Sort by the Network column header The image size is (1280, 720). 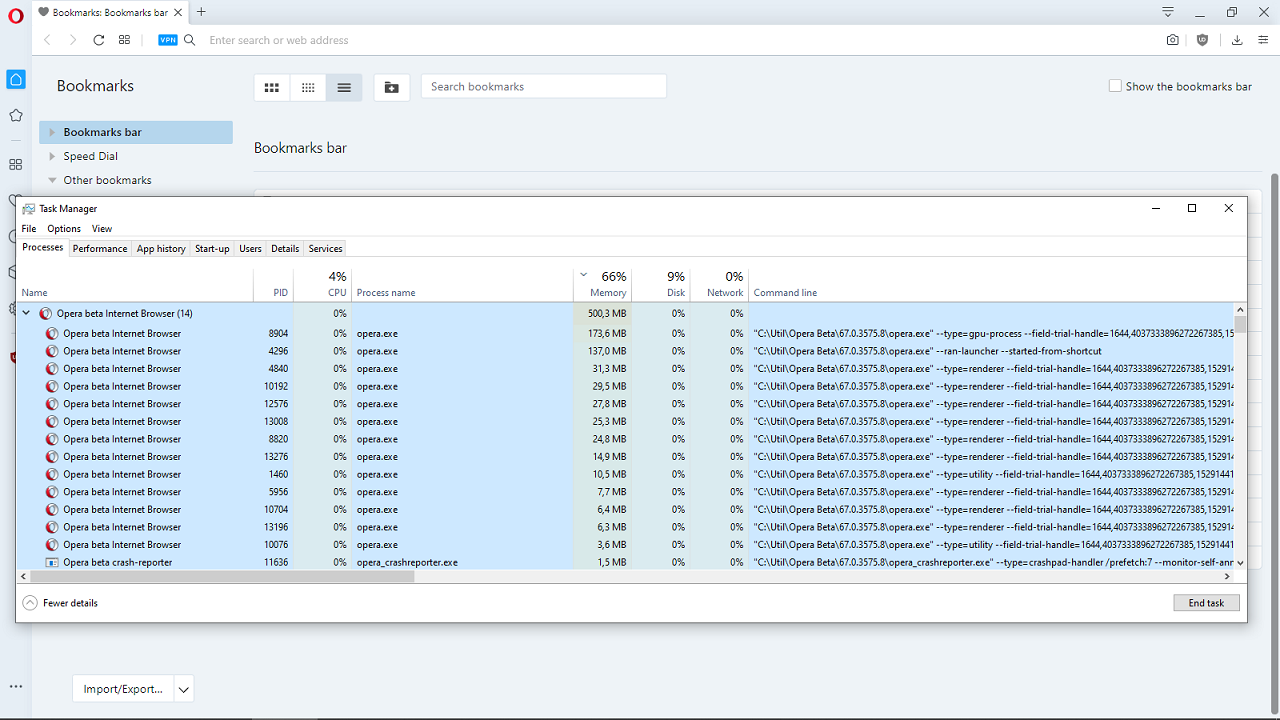tap(719, 284)
